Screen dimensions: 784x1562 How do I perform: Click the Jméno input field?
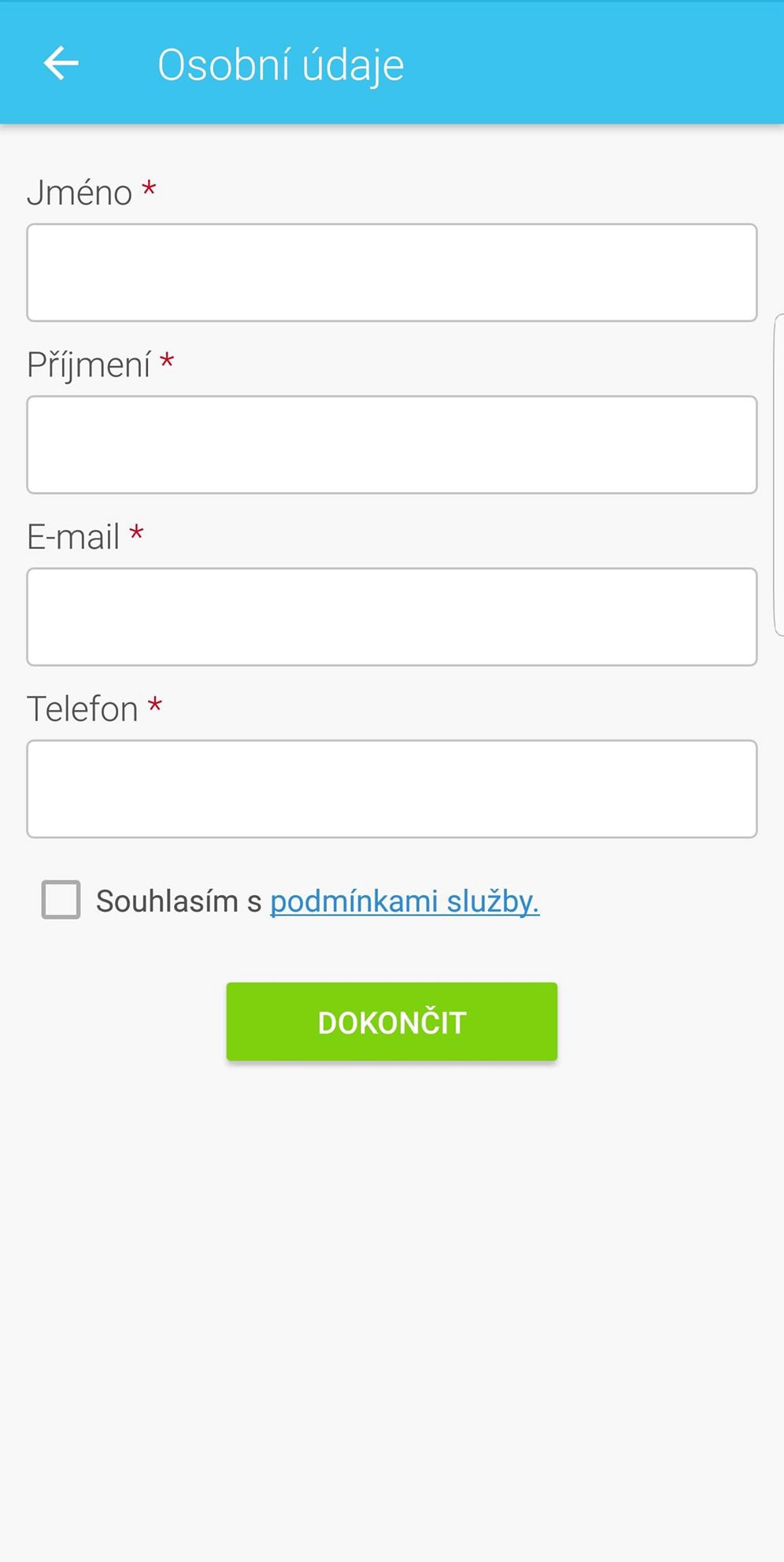click(x=392, y=272)
